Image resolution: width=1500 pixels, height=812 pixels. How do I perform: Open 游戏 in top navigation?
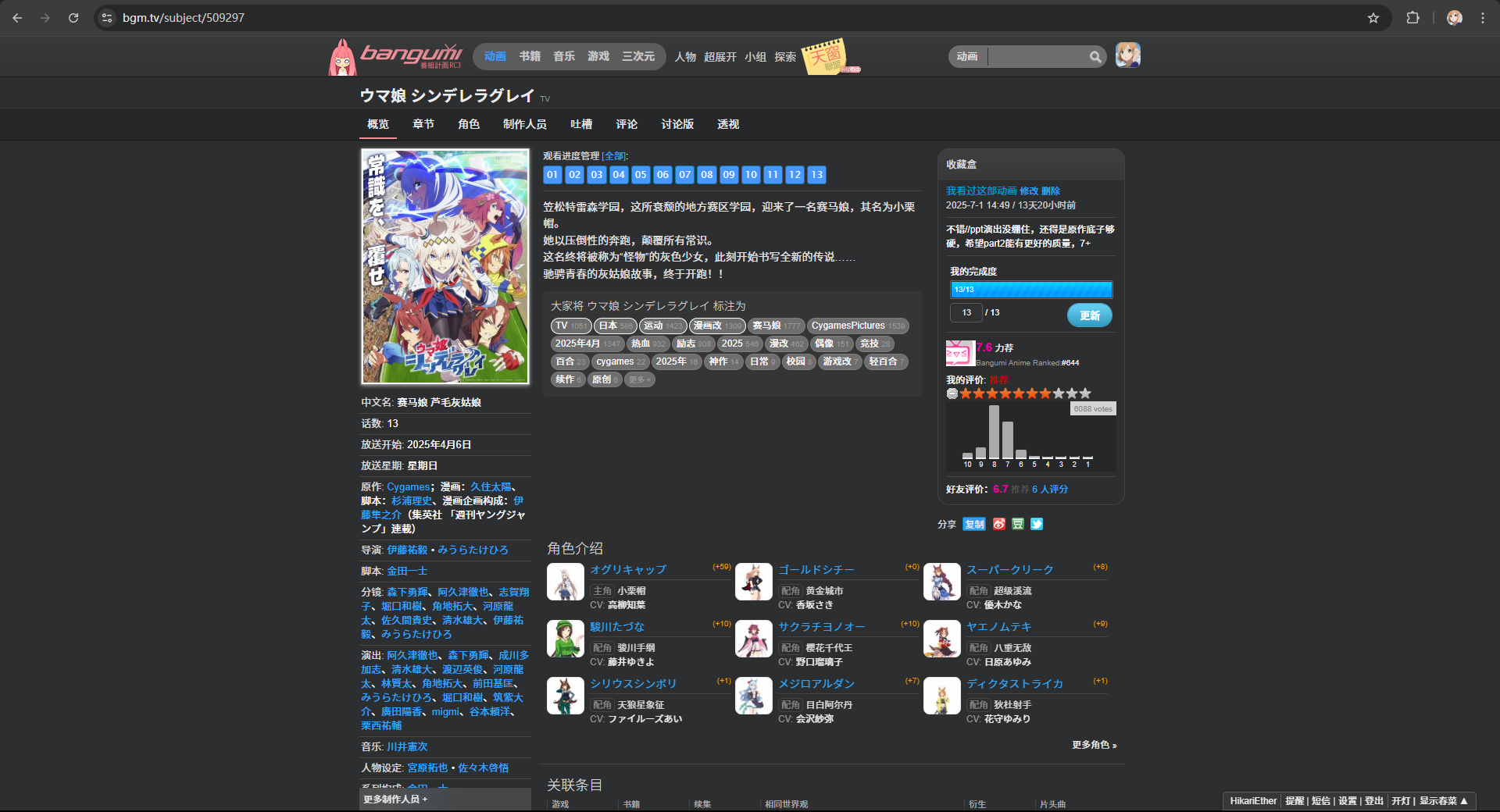(x=598, y=56)
